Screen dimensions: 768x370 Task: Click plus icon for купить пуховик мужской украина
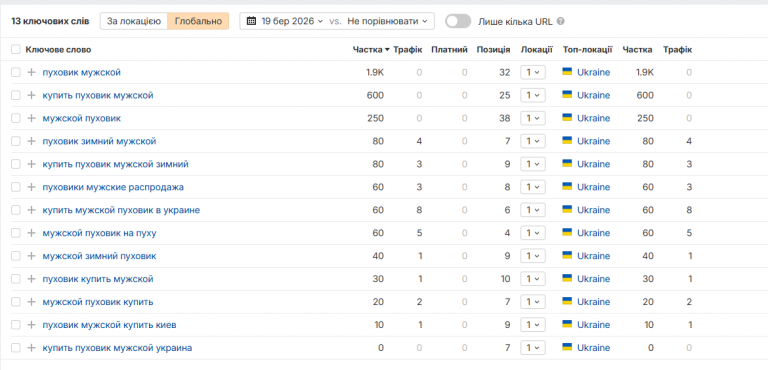[x=31, y=348]
